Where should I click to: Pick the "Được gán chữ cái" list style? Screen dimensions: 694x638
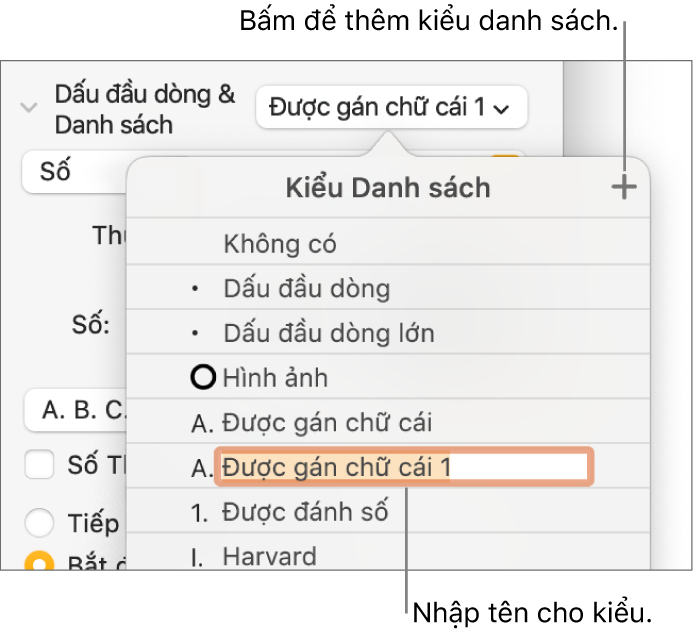pyautogui.click(x=326, y=422)
